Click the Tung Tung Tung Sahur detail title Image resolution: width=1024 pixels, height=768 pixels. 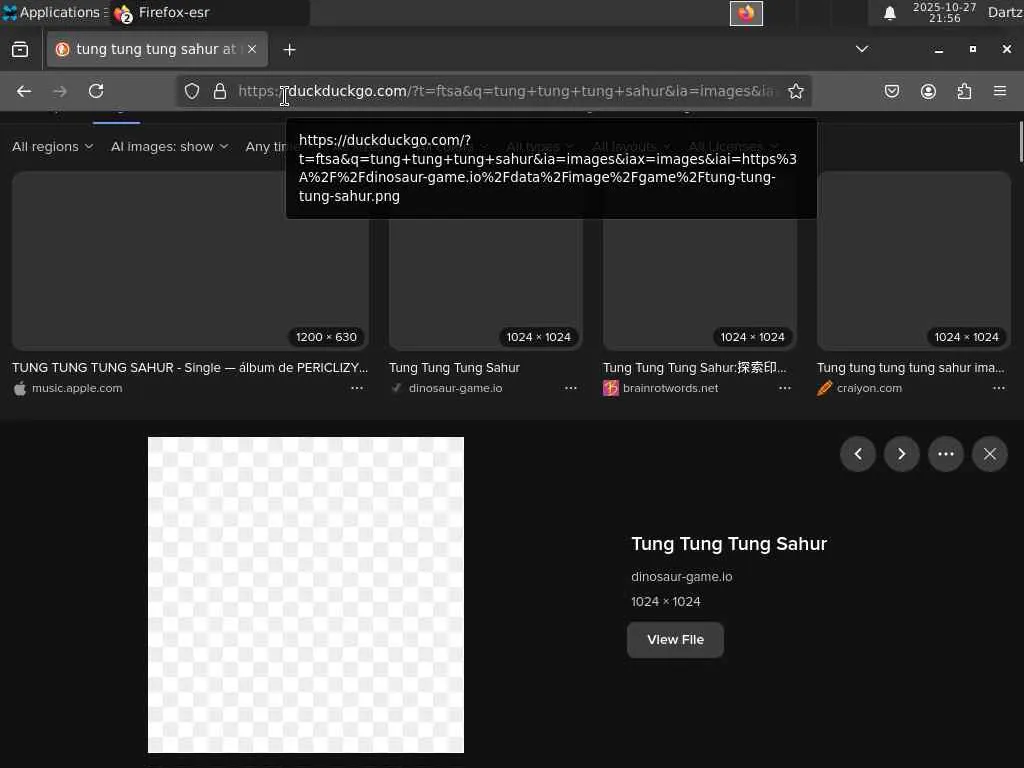point(729,544)
